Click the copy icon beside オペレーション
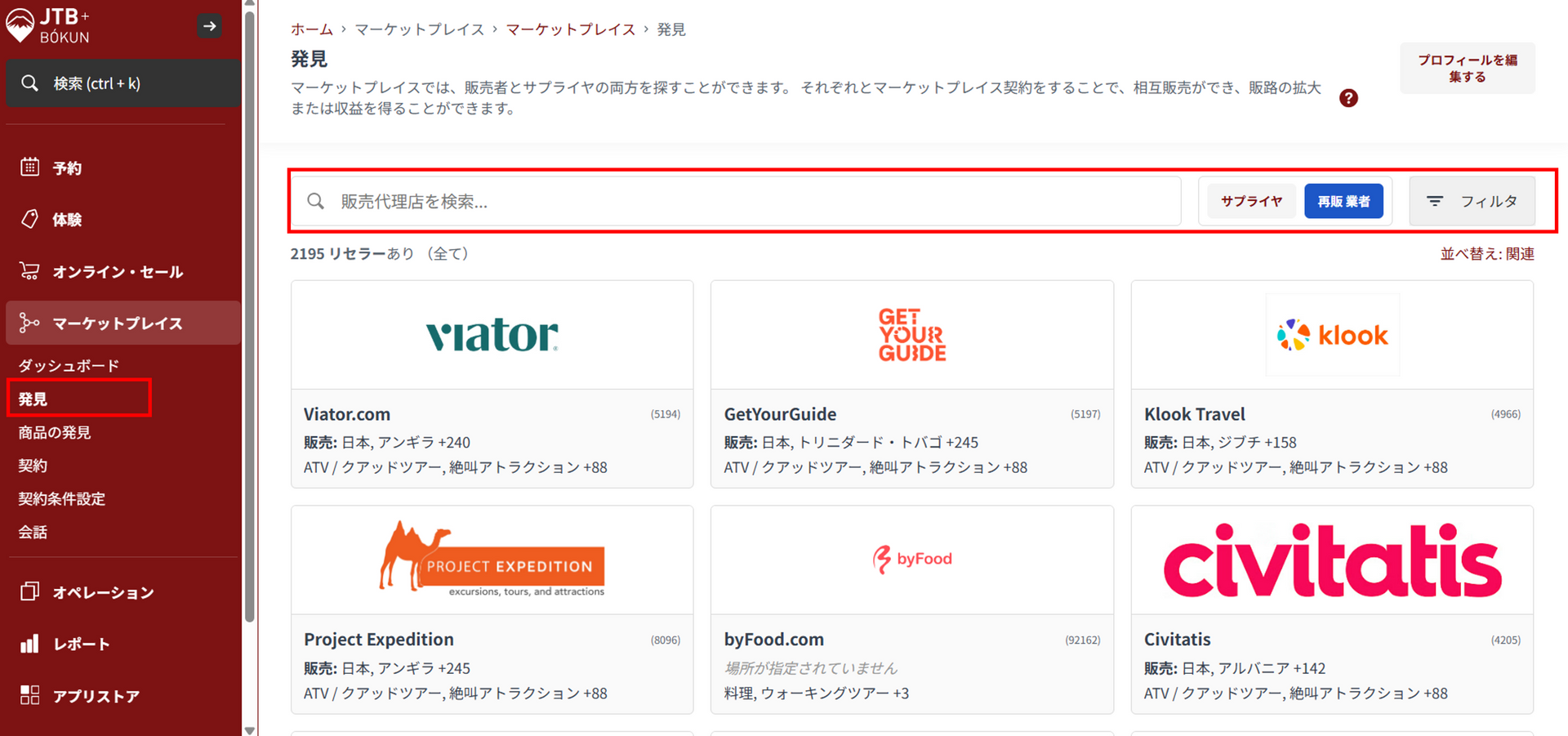This screenshot has width=1568, height=736. pos(29,591)
